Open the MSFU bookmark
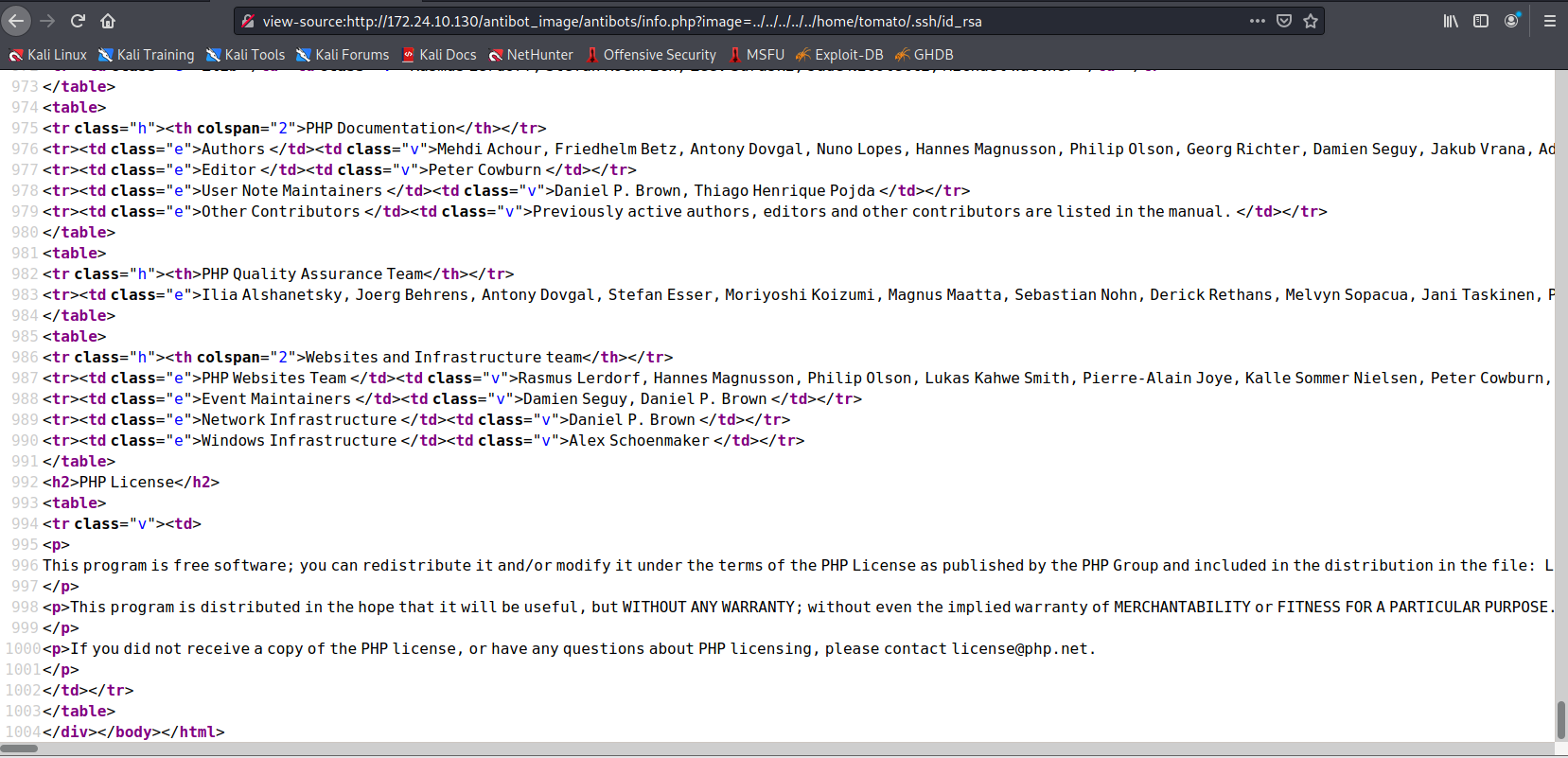This screenshot has height=758, width=1568. [757, 55]
